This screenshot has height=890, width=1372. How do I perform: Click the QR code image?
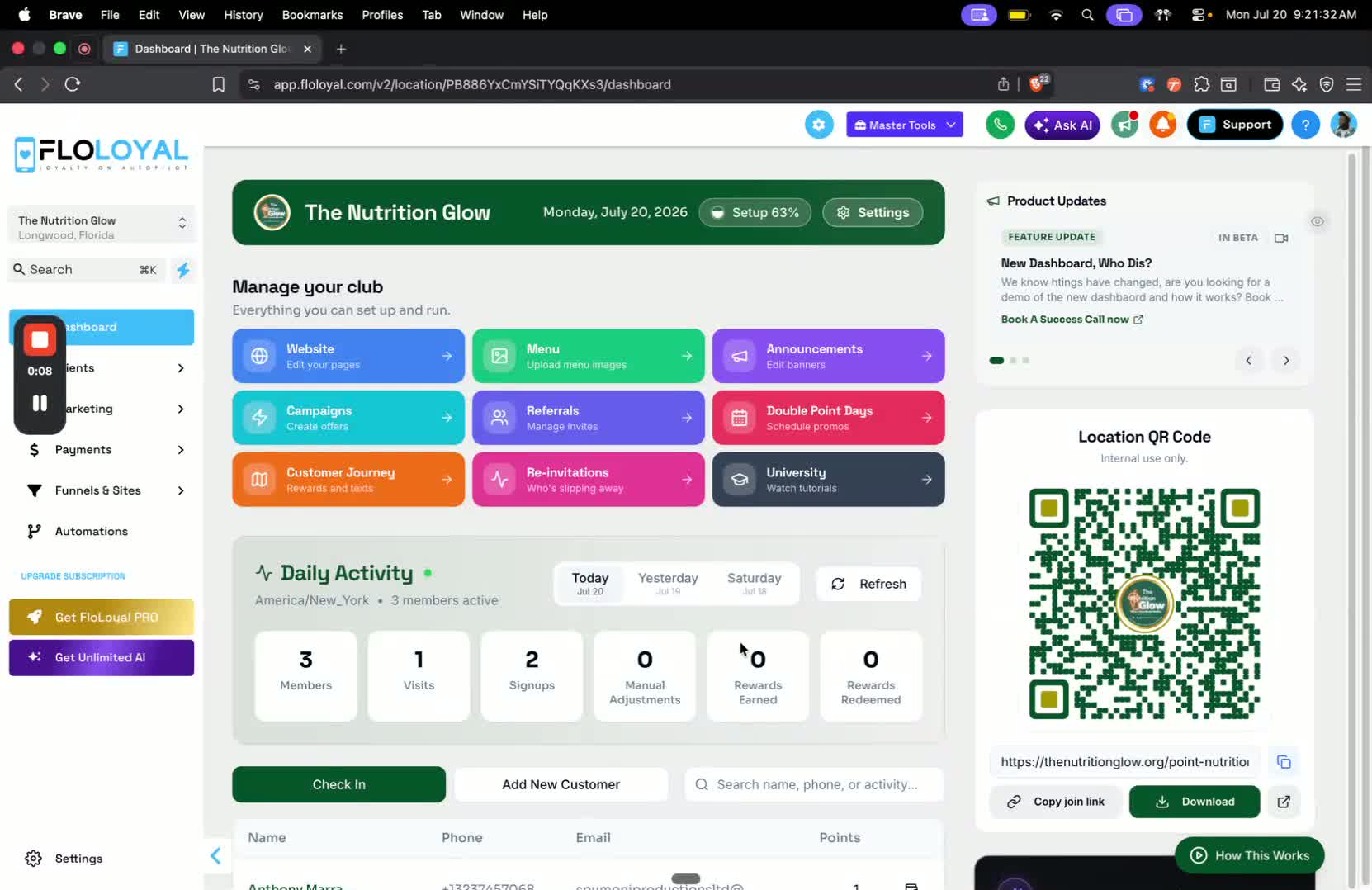(1144, 604)
